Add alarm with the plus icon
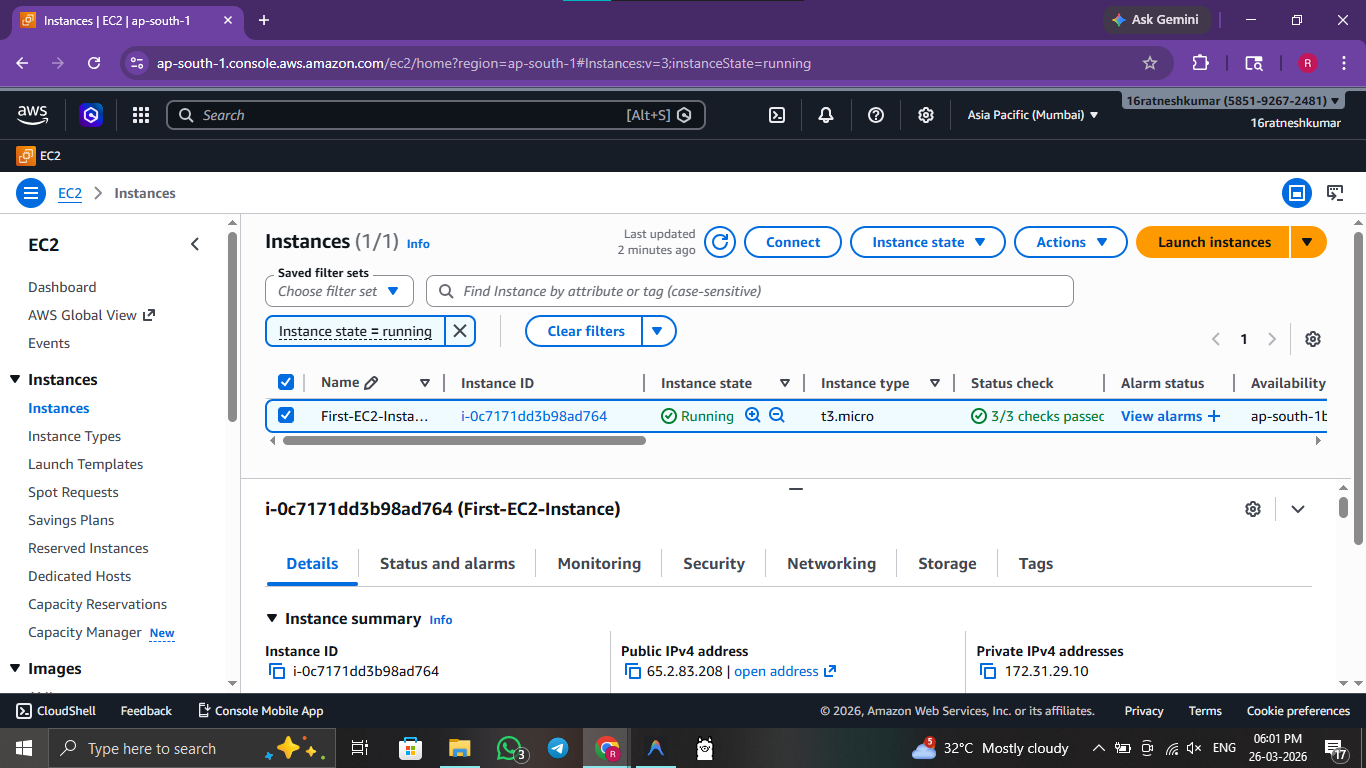The width and height of the screenshot is (1366, 768). 1214,416
